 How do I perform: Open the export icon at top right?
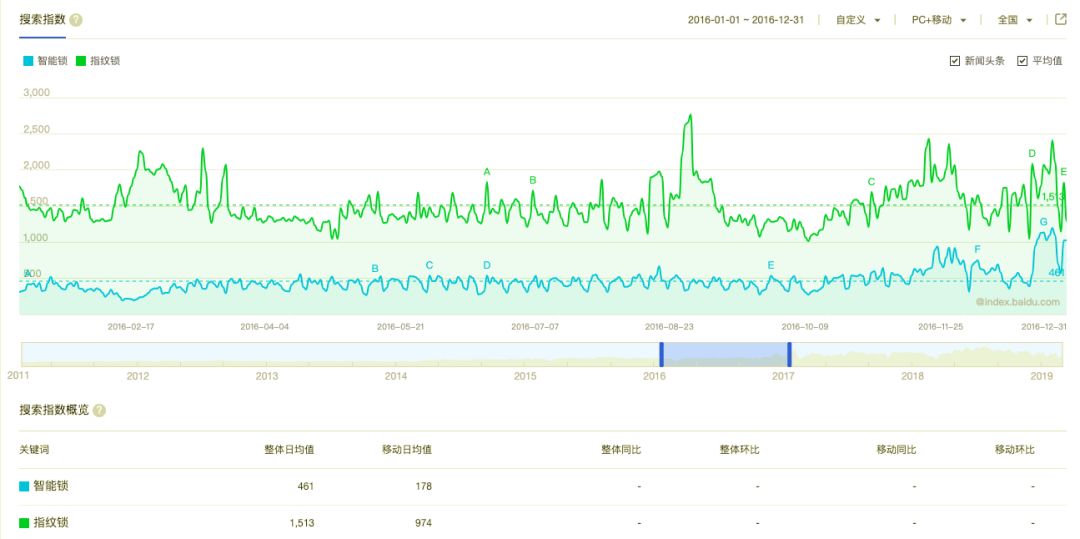(1060, 19)
